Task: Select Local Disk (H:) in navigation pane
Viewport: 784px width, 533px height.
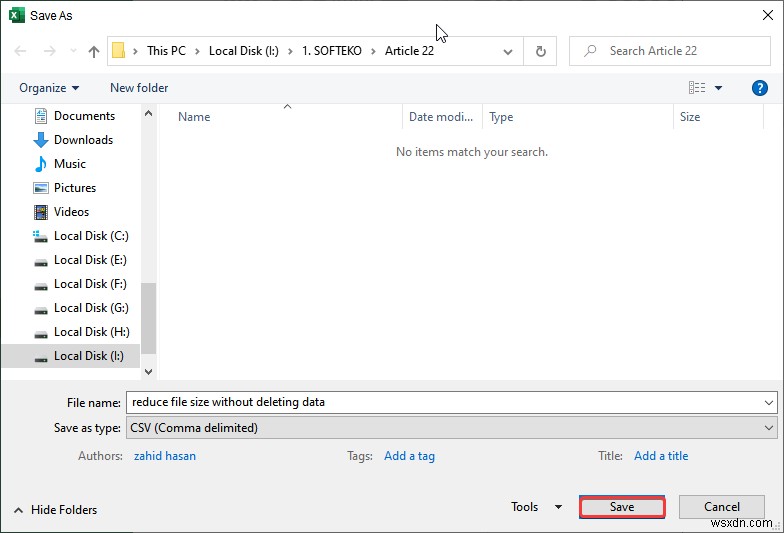Action: [92, 332]
